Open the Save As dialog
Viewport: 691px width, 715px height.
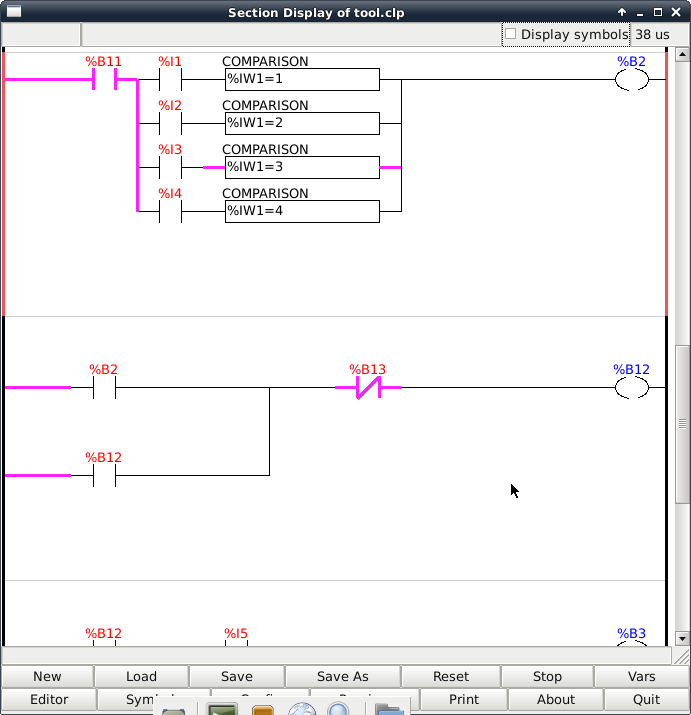pos(343,676)
